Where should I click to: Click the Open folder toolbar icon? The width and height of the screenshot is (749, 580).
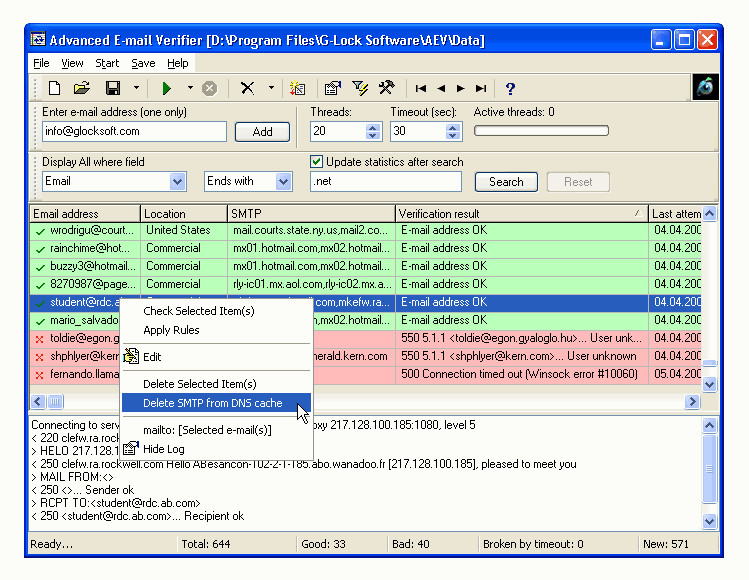pos(82,88)
